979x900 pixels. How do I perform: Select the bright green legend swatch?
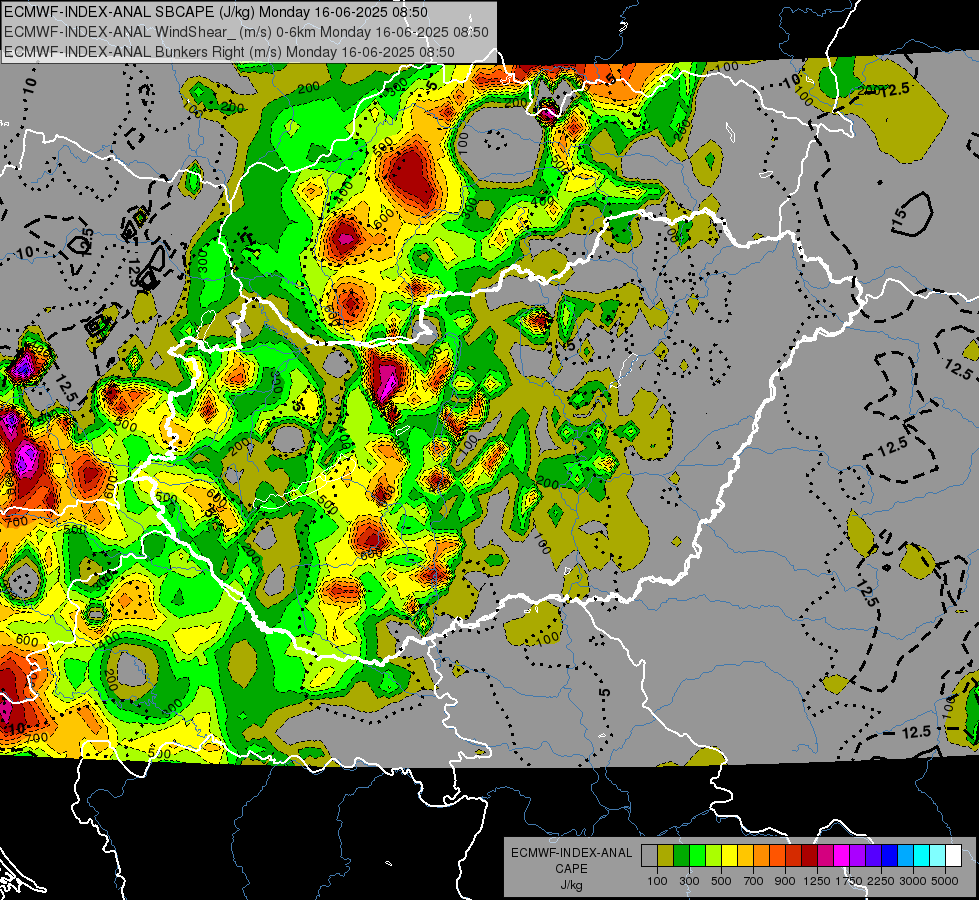697,856
